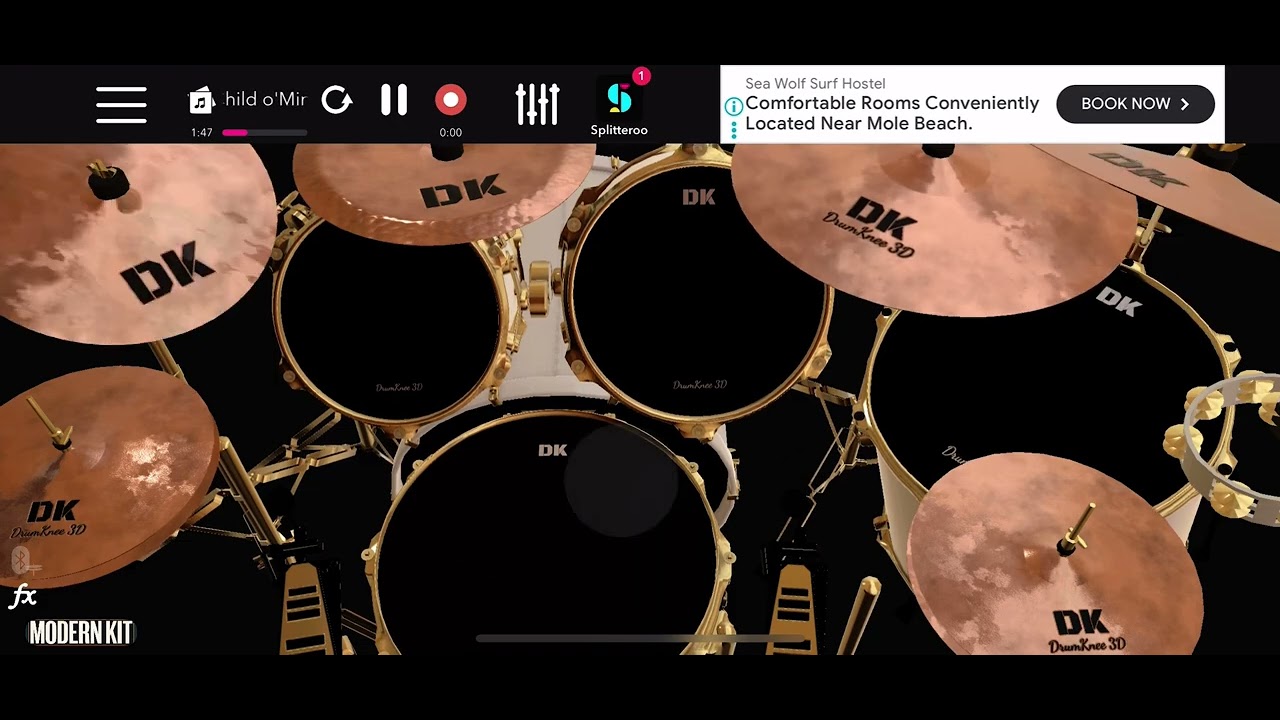The image size is (1280, 720).
Task: Click BOOK NOW in the ad
Action: tap(1135, 104)
